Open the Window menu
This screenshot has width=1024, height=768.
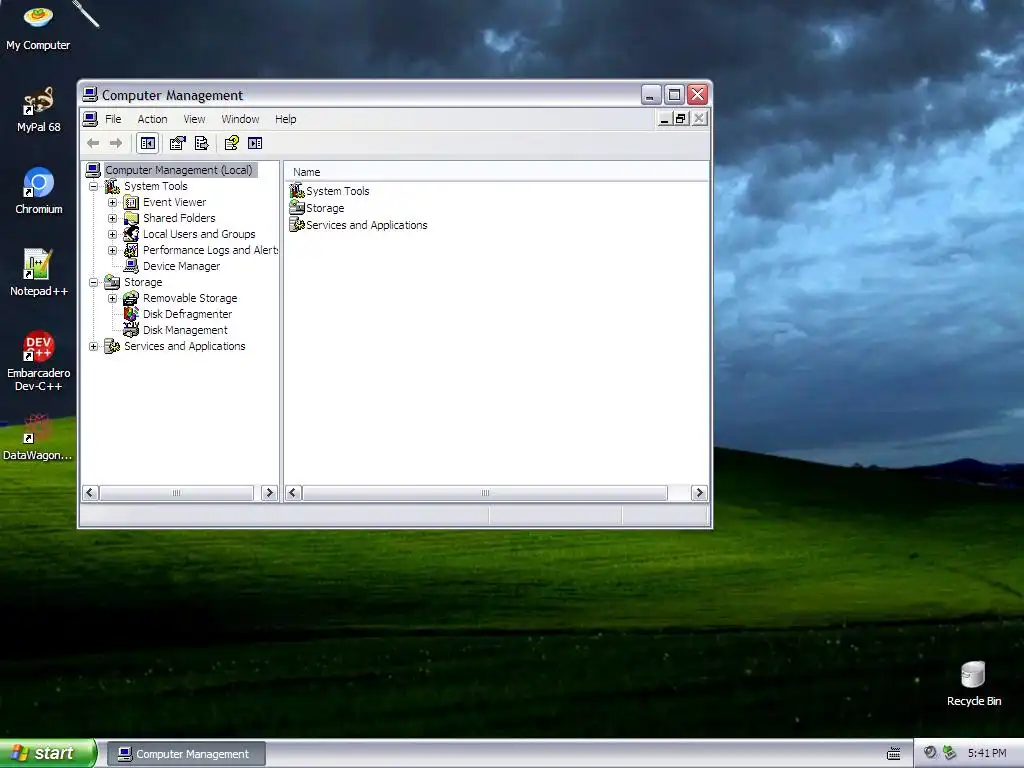point(240,119)
